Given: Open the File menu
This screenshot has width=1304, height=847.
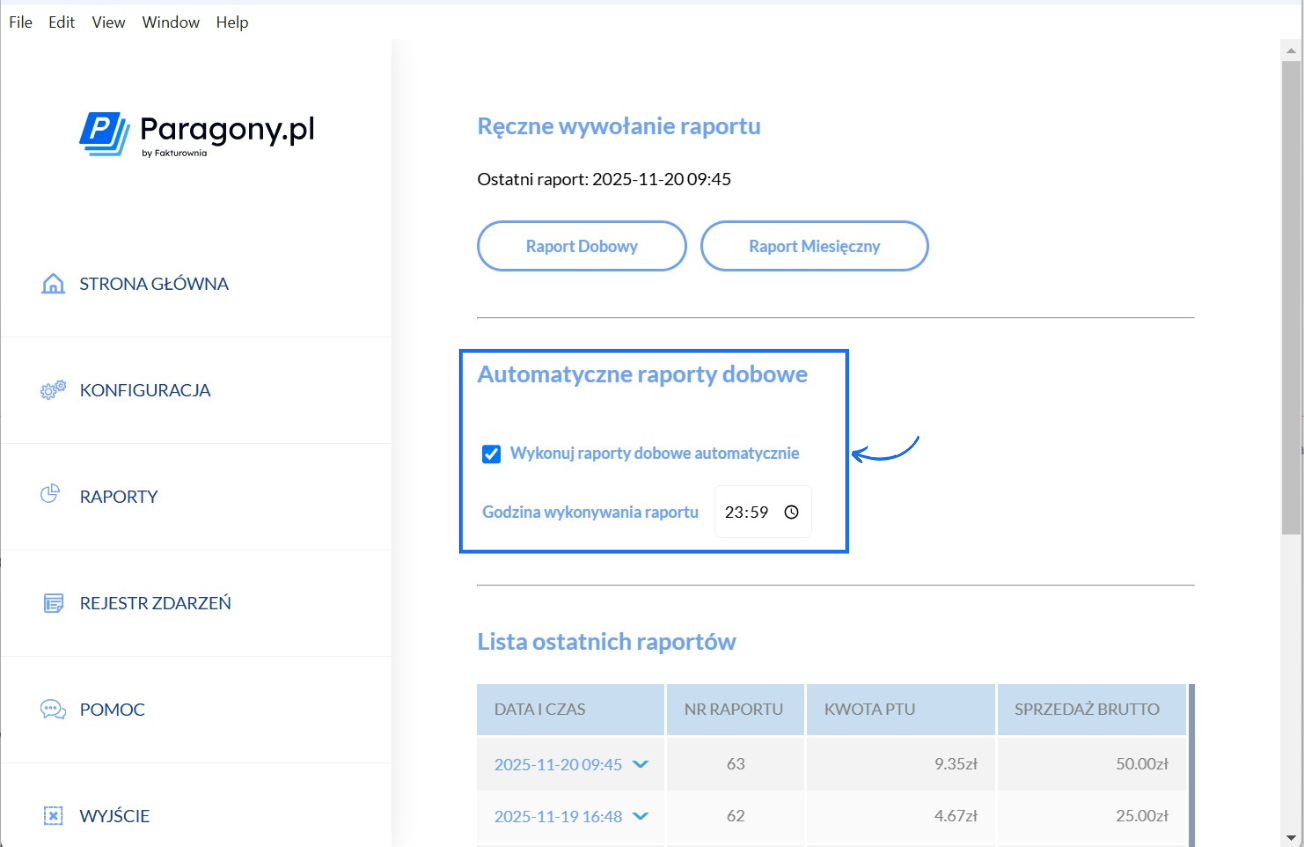Looking at the screenshot, I should [x=19, y=22].
